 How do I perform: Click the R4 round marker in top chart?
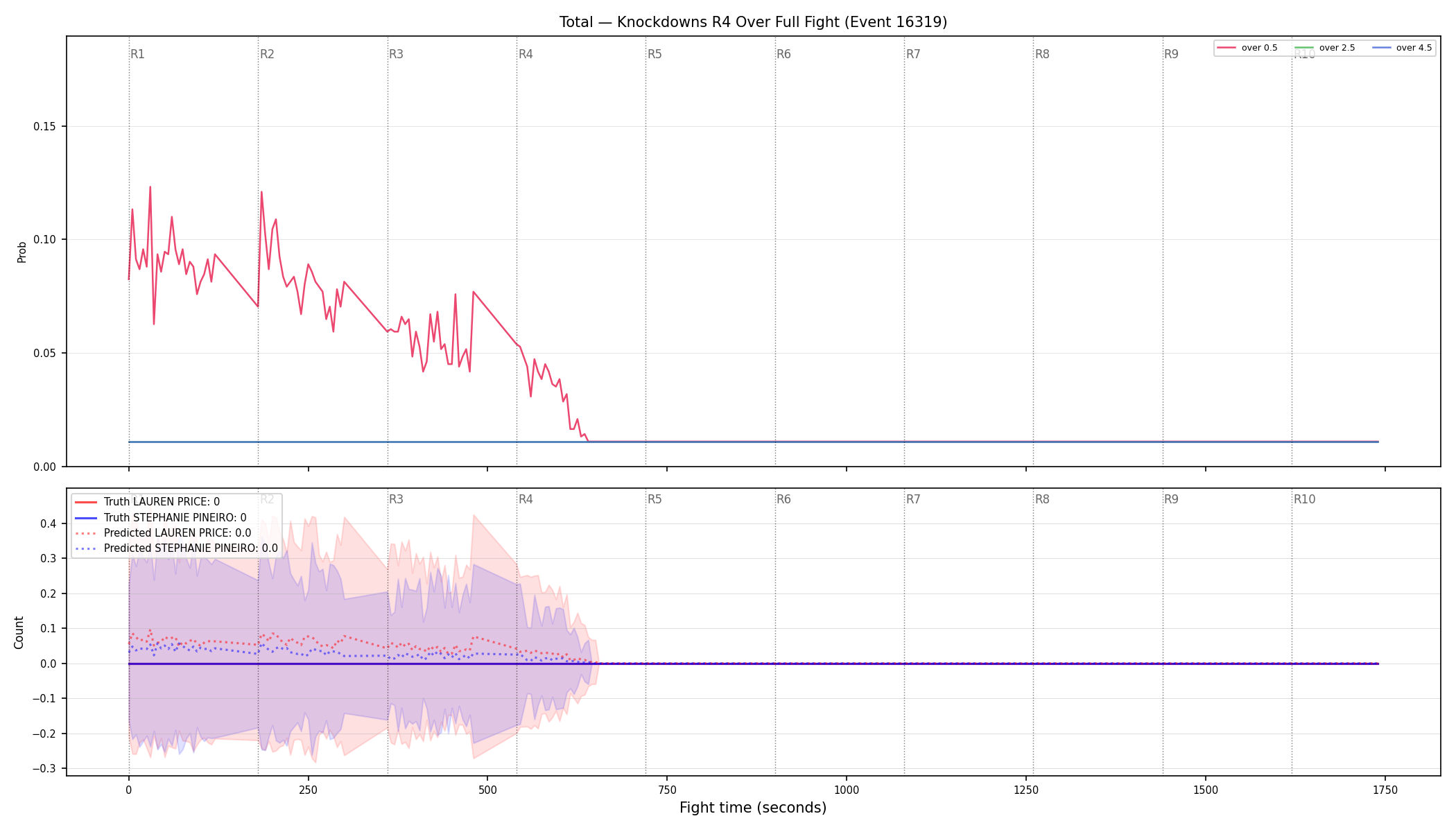[526, 54]
